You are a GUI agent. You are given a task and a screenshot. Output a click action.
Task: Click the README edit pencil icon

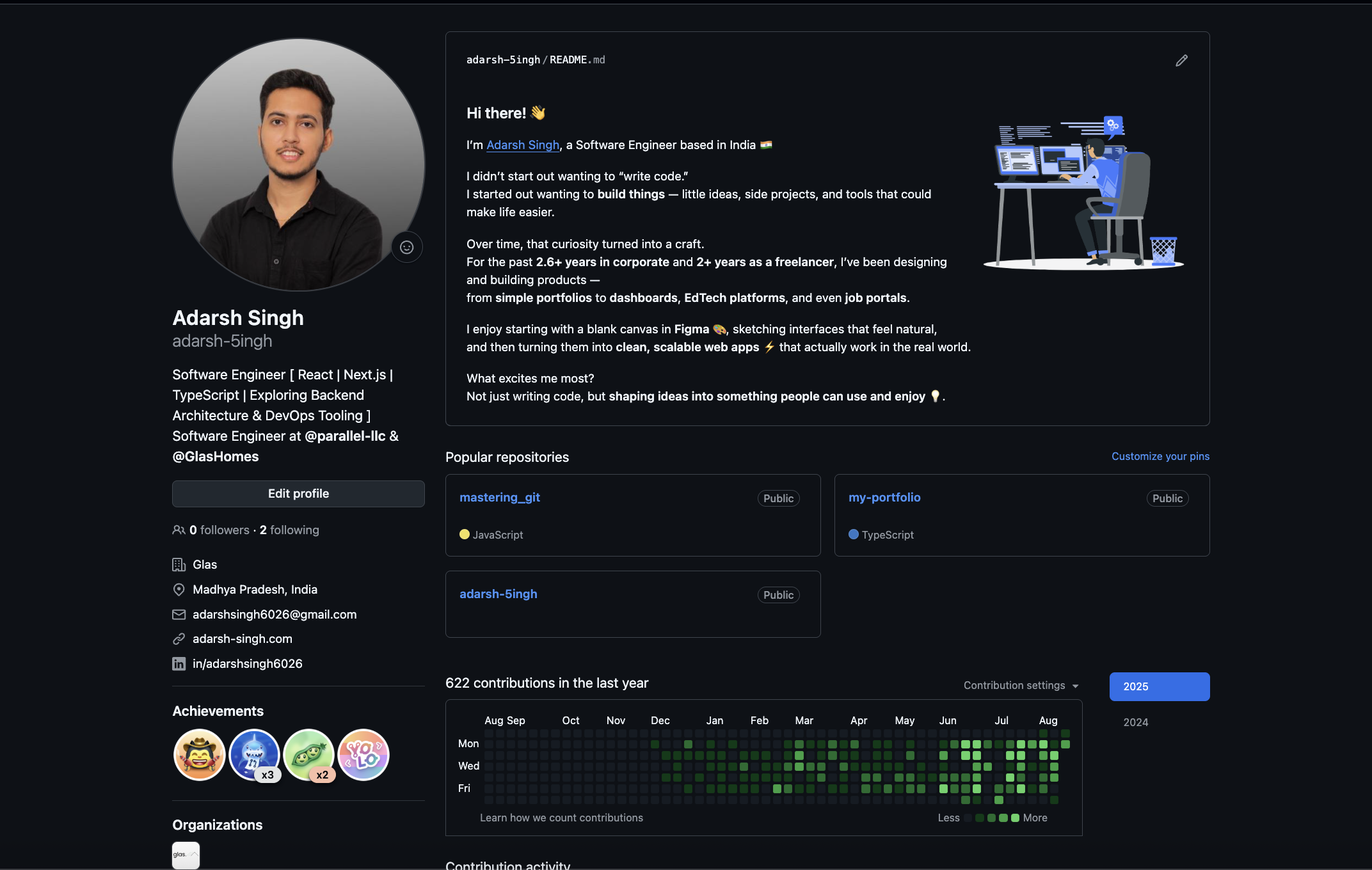pyautogui.click(x=1181, y=60)
